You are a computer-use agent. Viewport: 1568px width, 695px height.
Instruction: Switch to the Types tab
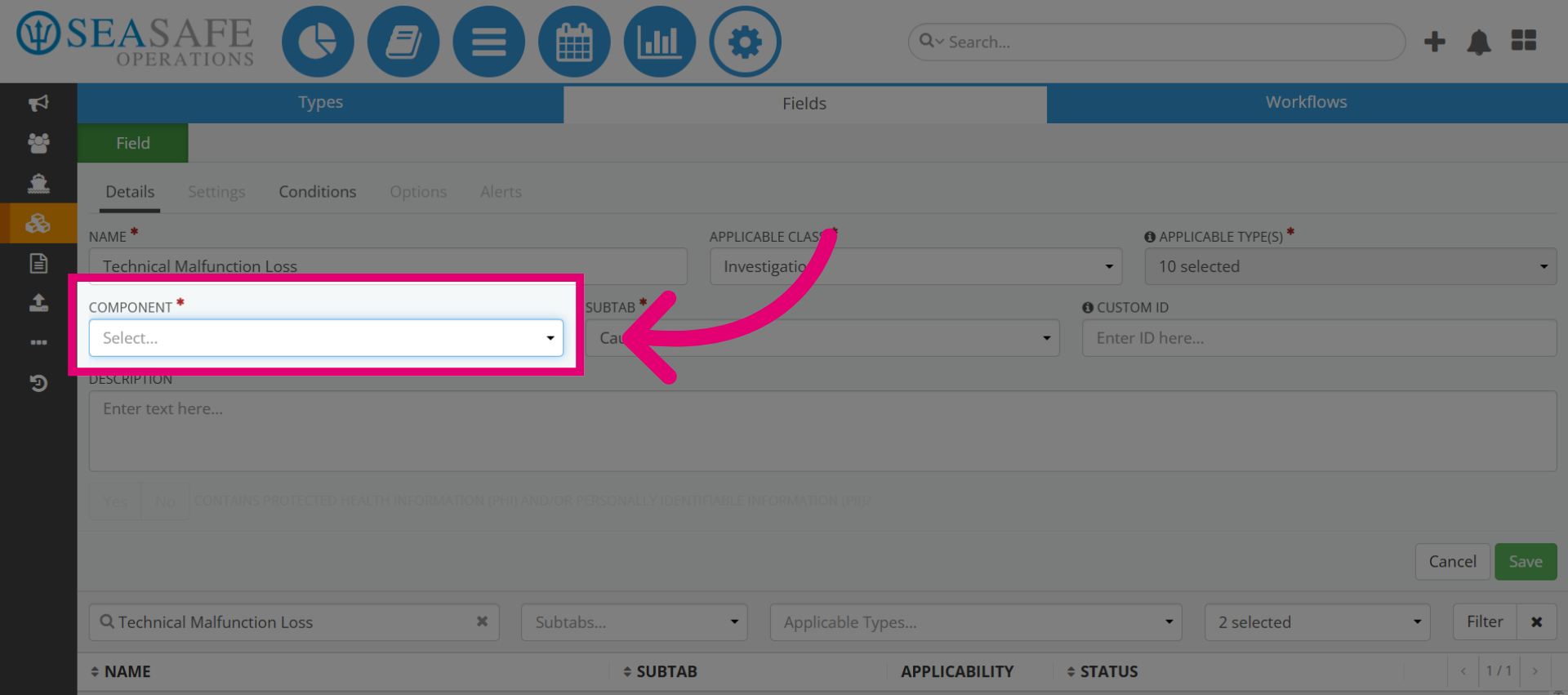coord(320,103)
